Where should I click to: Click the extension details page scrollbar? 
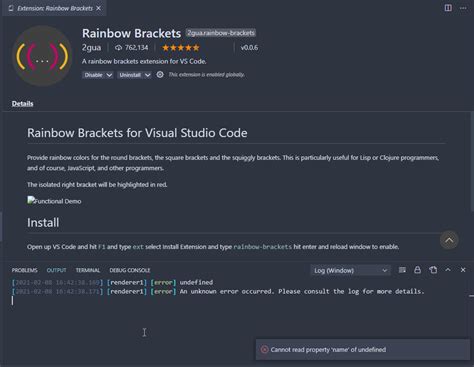tap(472, 162)
